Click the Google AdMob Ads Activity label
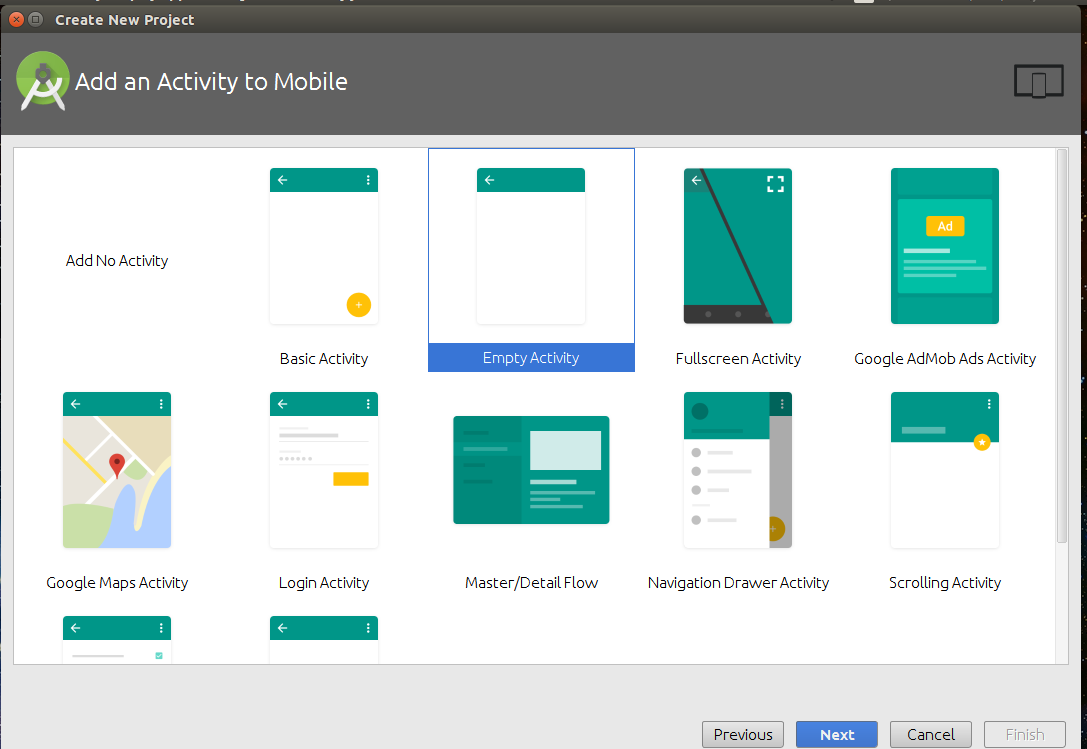Viewport: 1087px width, 749px height. (x=945, y=359)
